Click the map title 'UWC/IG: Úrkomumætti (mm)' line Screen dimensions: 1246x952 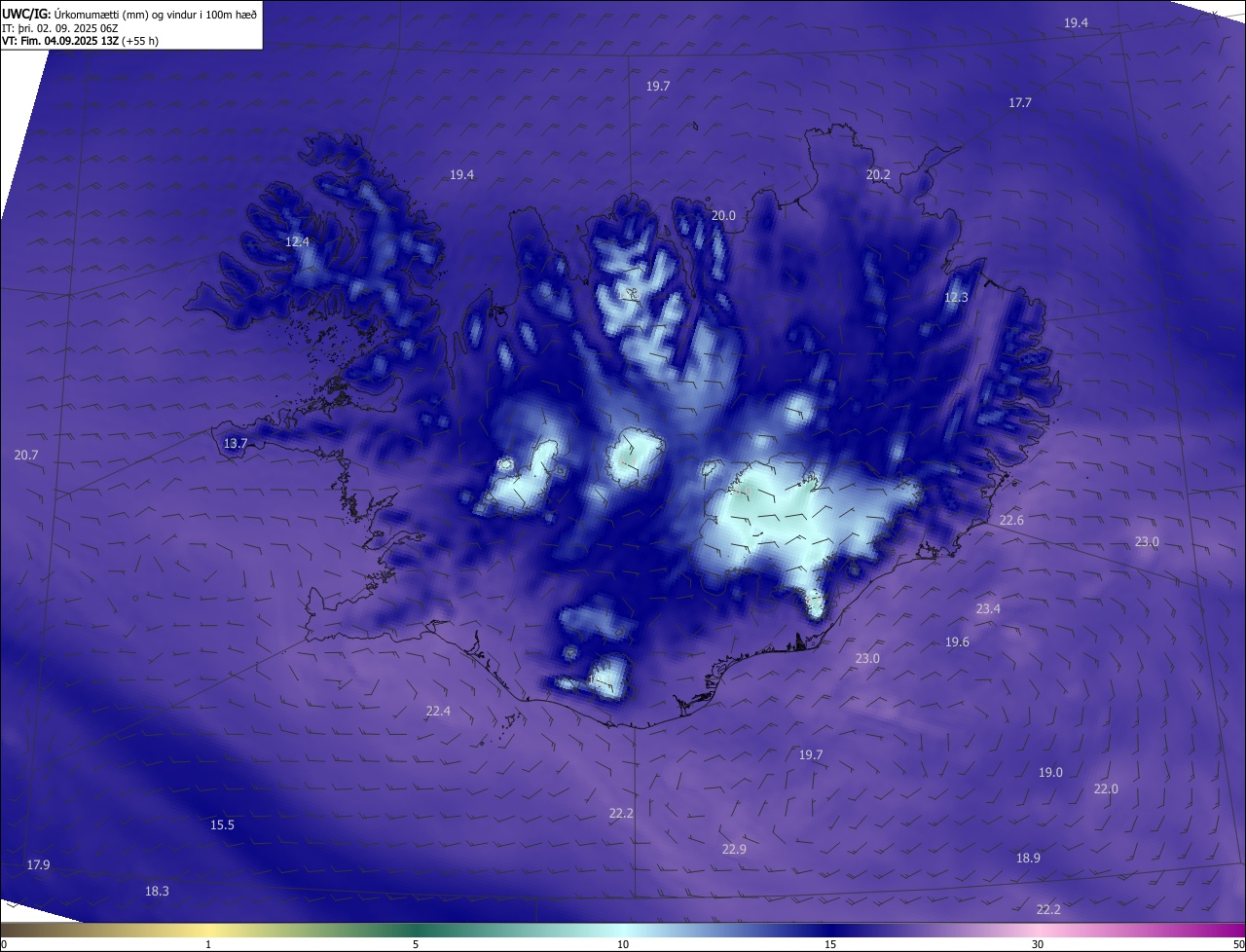[x=129, y=15]
